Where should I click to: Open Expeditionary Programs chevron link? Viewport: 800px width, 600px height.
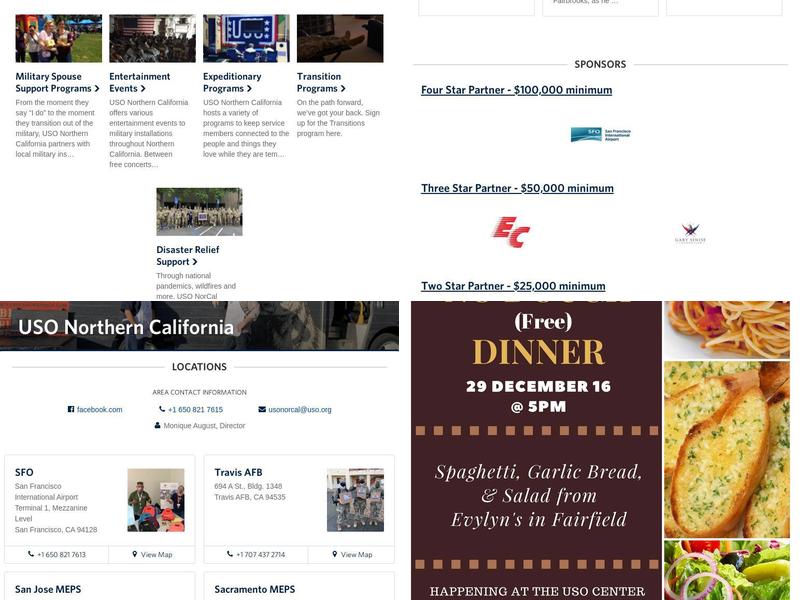232,82
